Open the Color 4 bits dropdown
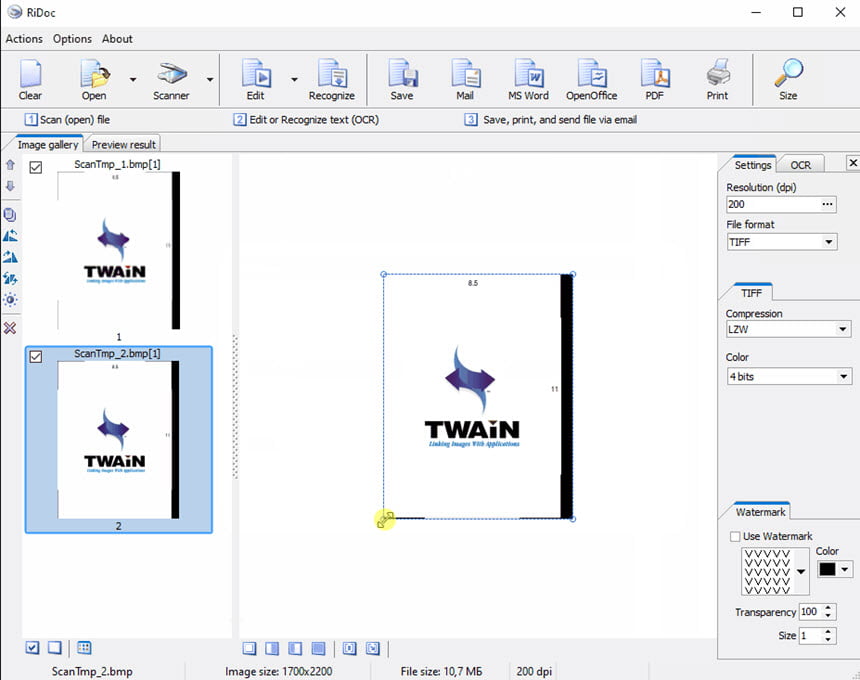Image resolution: width=860 pixels, height=680 pixels. pyautogui.click(x=843, y=376)
